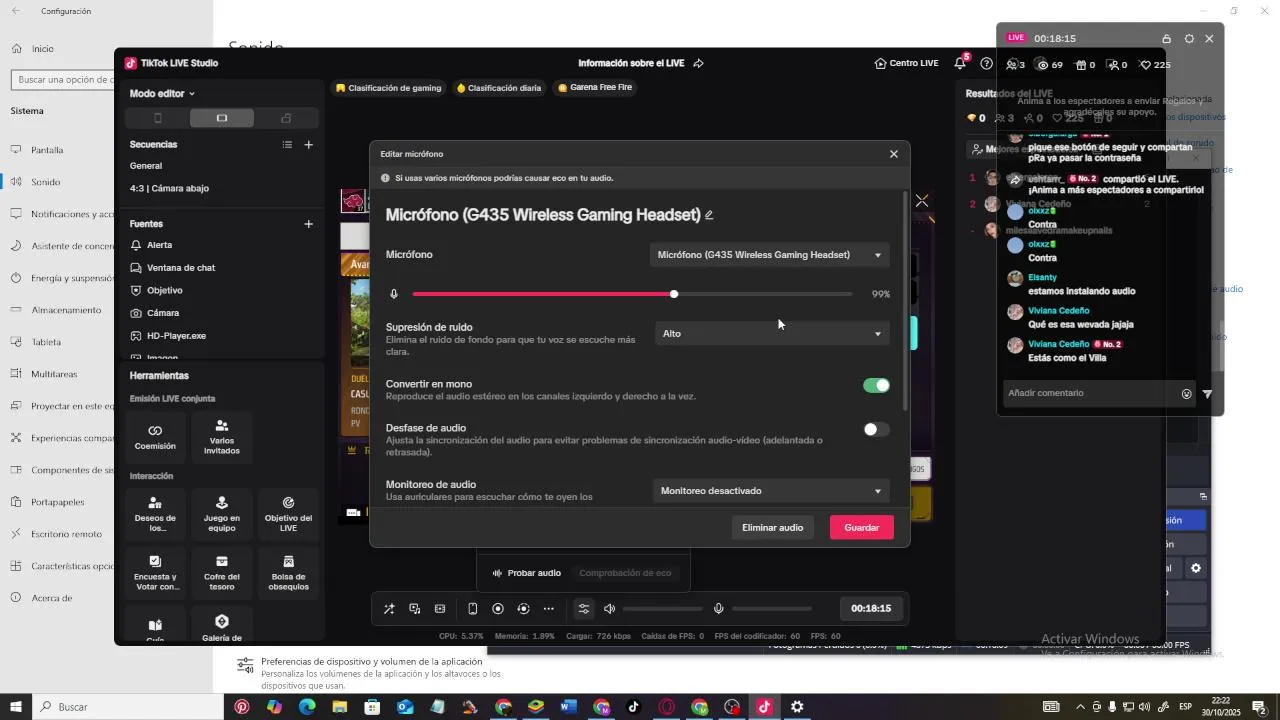
Task: Click Probar audio button
Action: [x=526, y=573]
